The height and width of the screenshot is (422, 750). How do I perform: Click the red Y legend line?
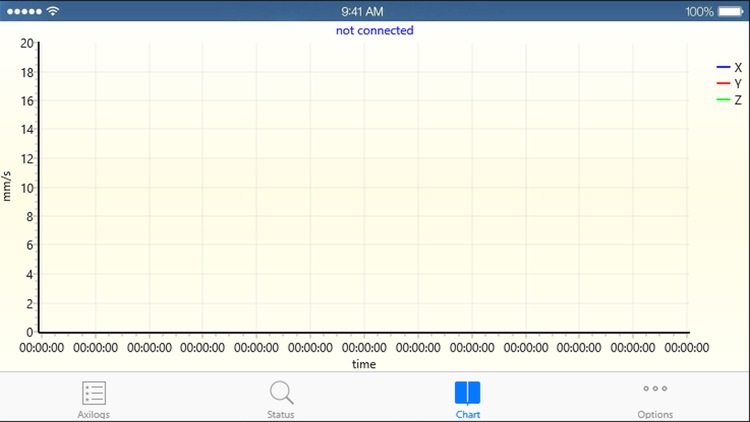click(x=723, y=83)
